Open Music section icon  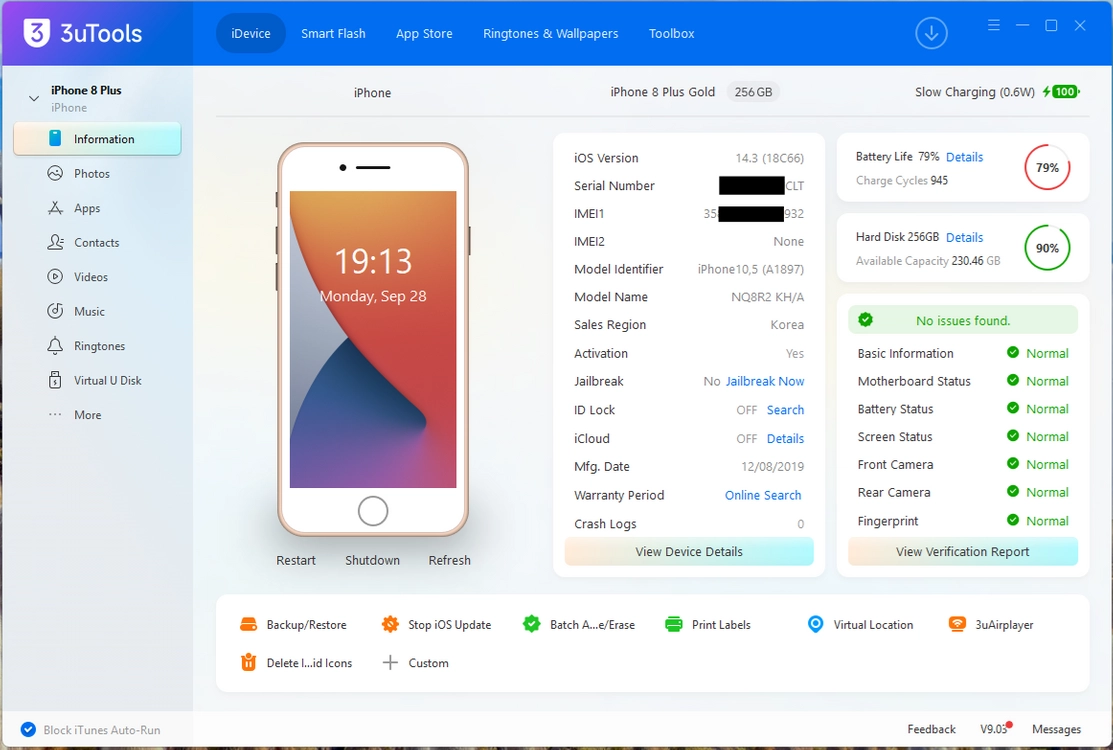(x=55, y=311)
